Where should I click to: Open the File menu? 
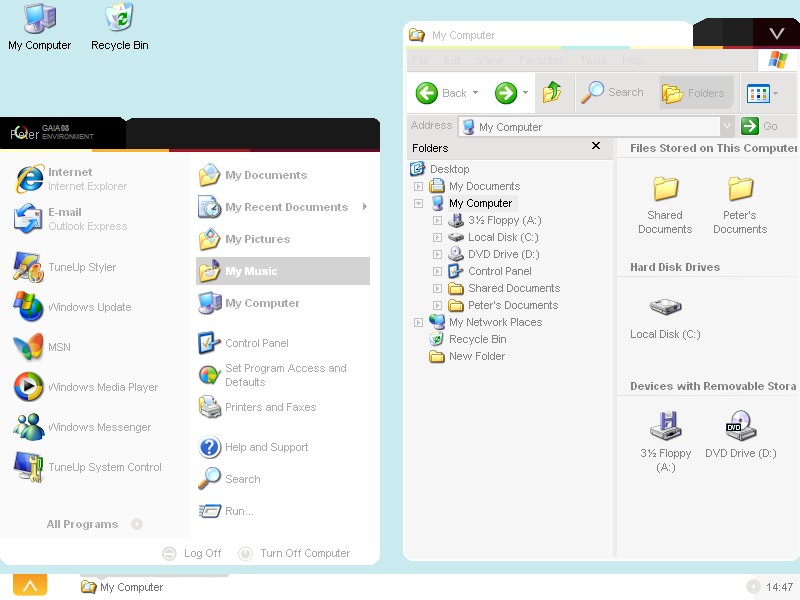pos(420,60)
